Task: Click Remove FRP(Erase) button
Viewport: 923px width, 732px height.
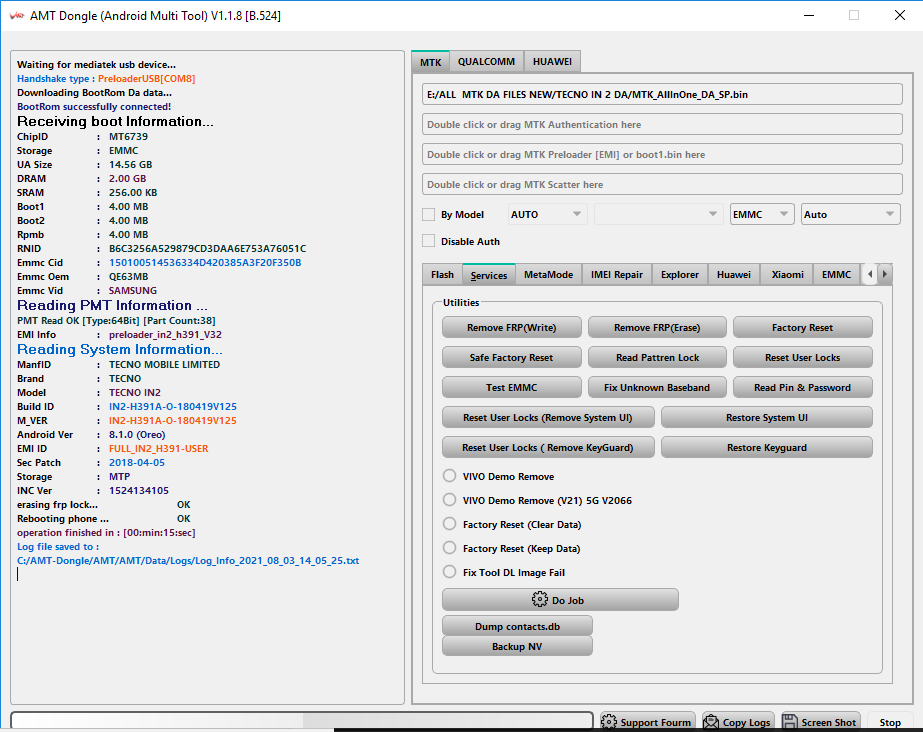Action: click(x=657, y=327)
